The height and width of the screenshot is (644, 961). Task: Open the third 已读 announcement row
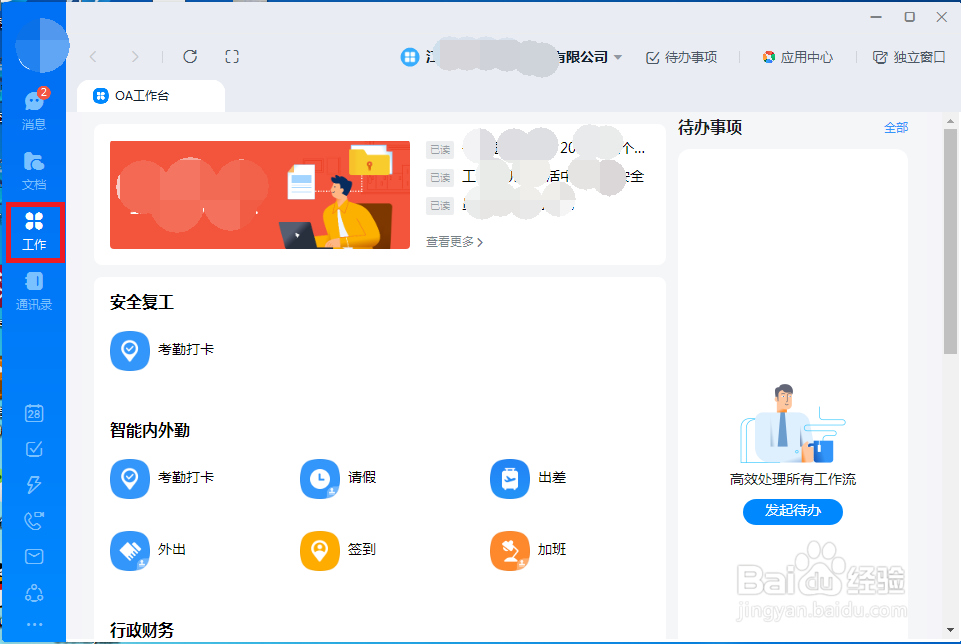(500, 205)
